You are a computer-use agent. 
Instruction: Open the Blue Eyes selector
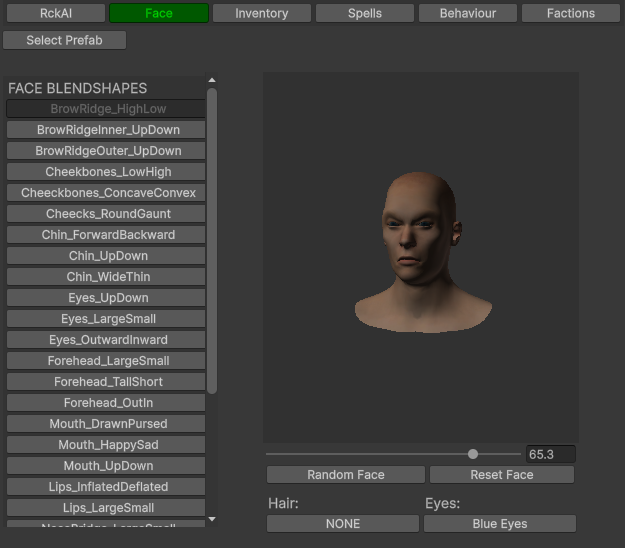click(x=500, y=524)
